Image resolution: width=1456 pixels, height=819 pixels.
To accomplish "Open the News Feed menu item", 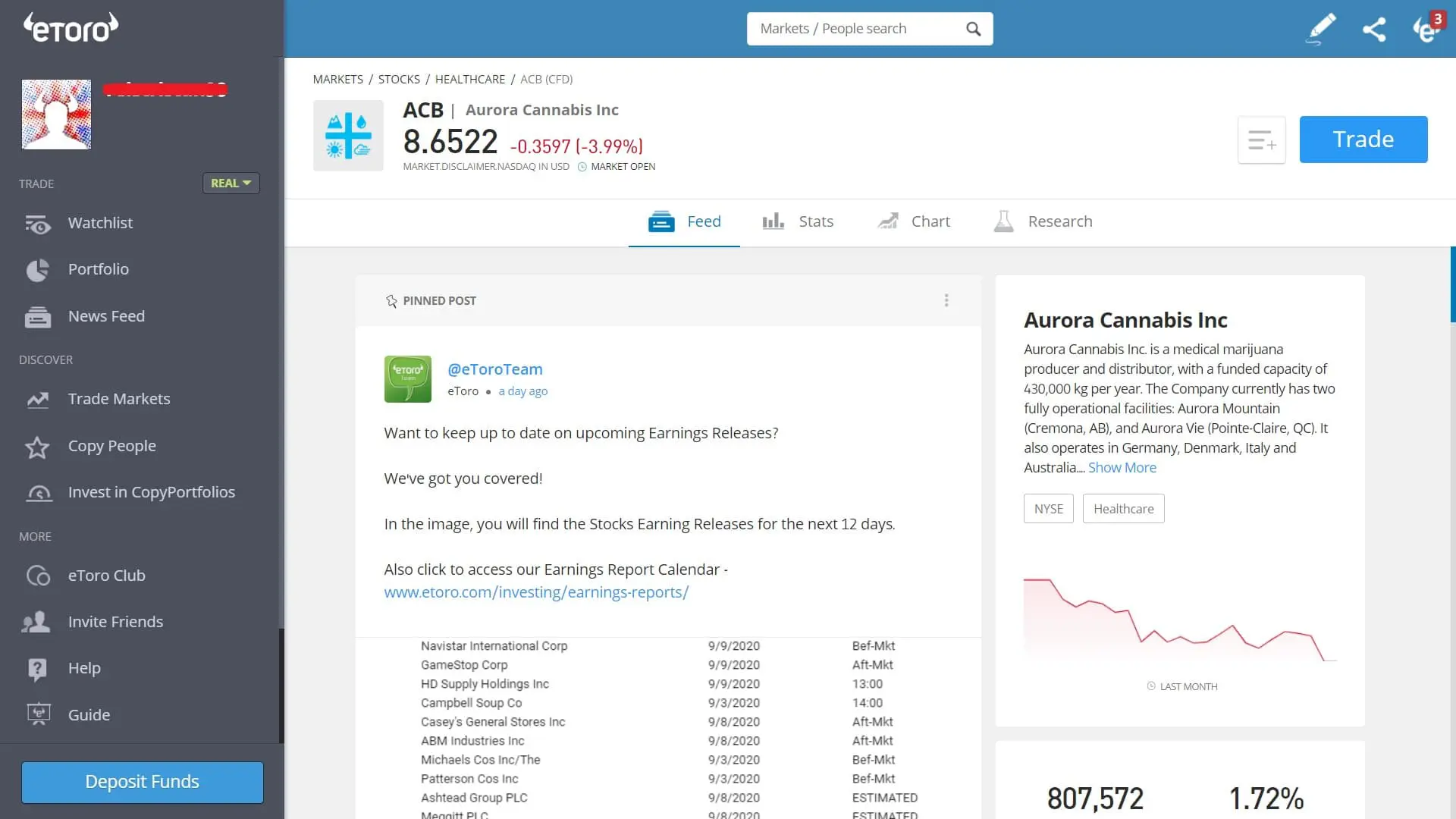I will 106,316.
